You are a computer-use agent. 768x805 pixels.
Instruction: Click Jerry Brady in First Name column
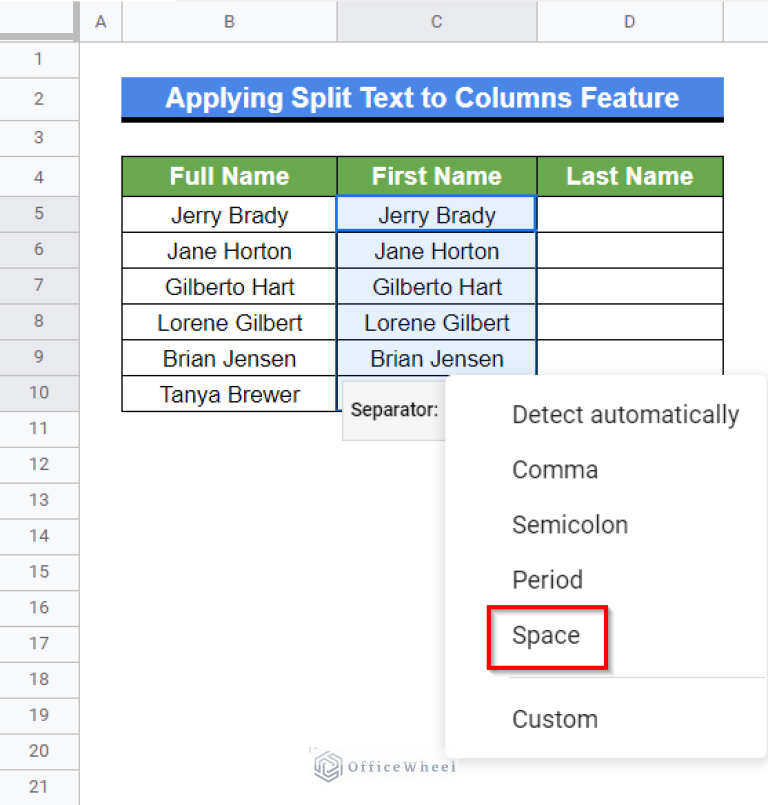point(437,215)
